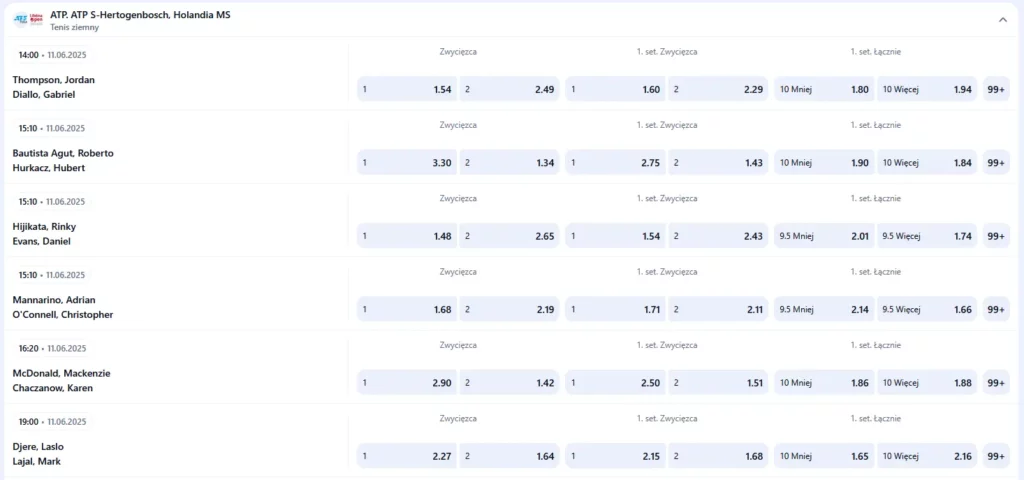Open more markets for Thompson vs Diallo
This screenshot has width=1024, height=480.
tap(996, 90)
